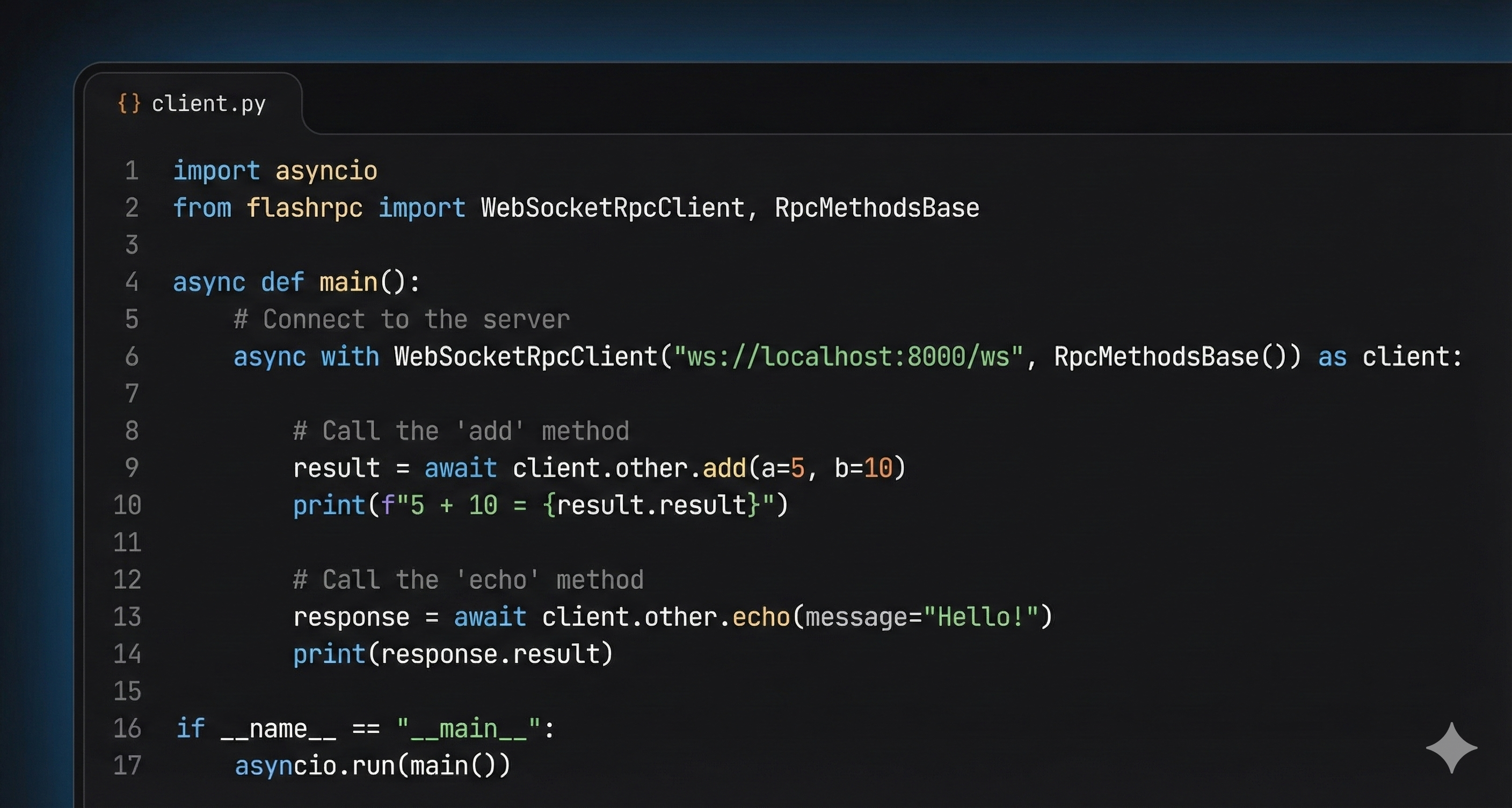Click the echo method call
Screen dimensions: 1512x808
coord(761,617)
